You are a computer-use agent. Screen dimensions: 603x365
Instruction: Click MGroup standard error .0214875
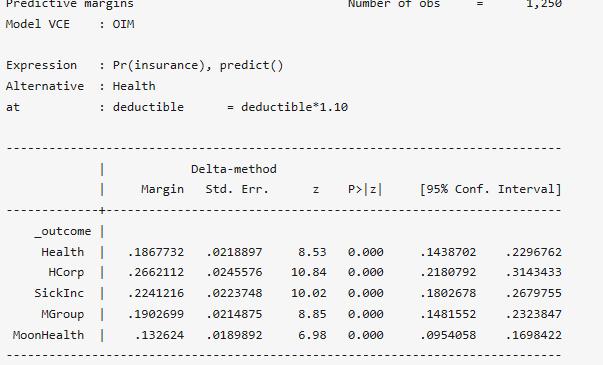(234, 314)
